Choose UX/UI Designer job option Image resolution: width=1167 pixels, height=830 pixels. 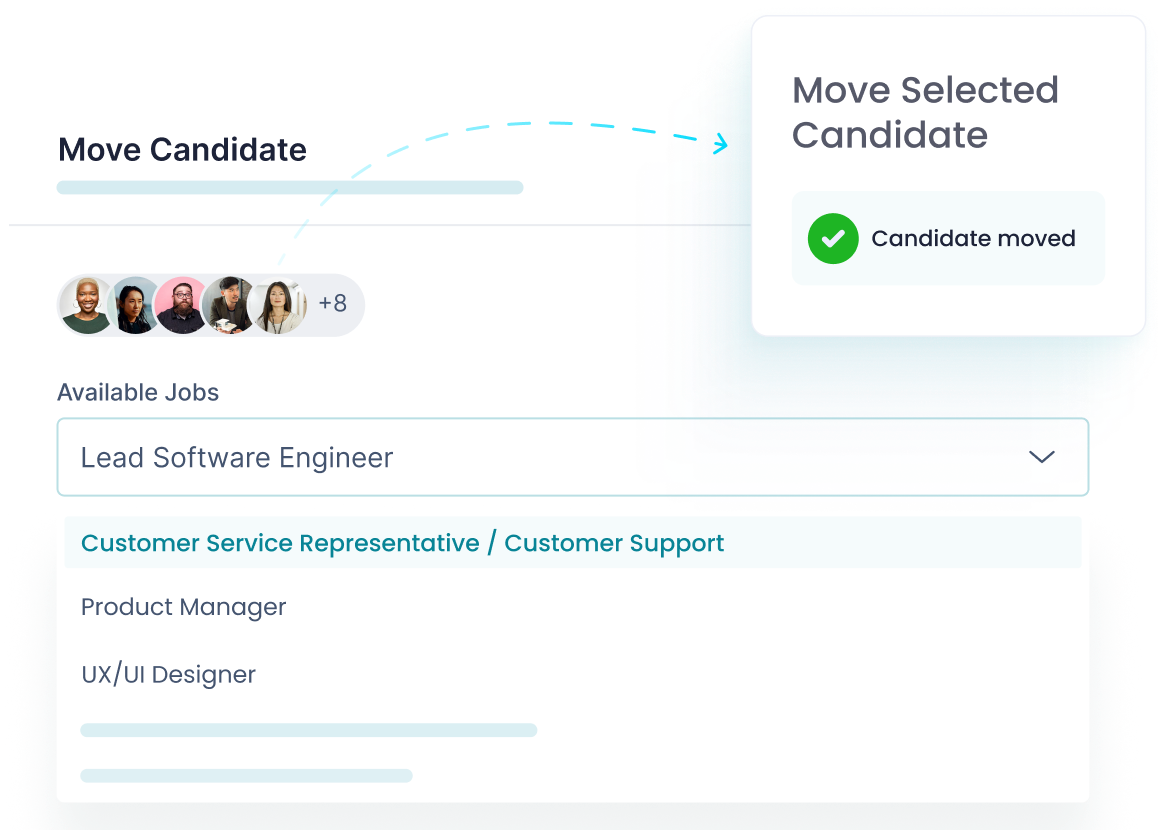[168, 674]
